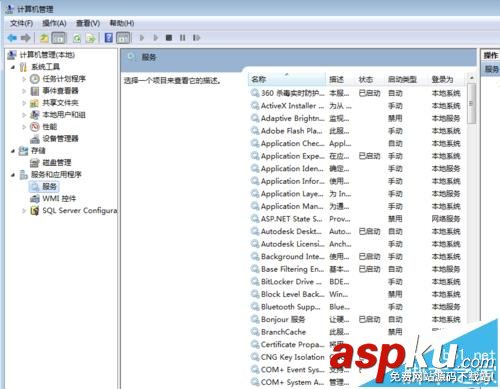The width and height of the screenshot is (500, 389).
Task: Click the Stop service square icon
Action: 169,38
